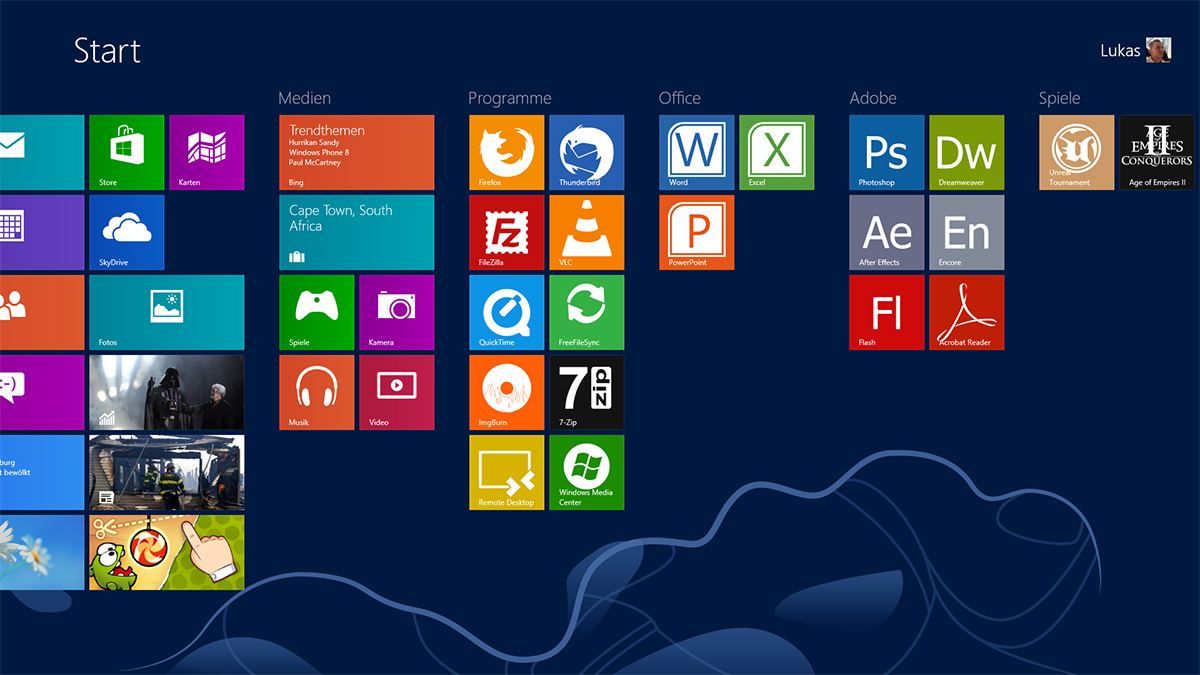Image resolution: width=1200 pixels, height=675 pixels.
Task: Open PowerPoint
Action: (696, 232)
